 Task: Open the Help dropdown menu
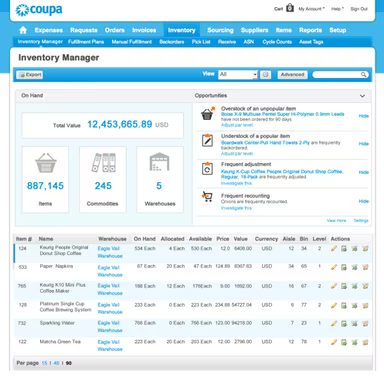click(x=337, y=9)
